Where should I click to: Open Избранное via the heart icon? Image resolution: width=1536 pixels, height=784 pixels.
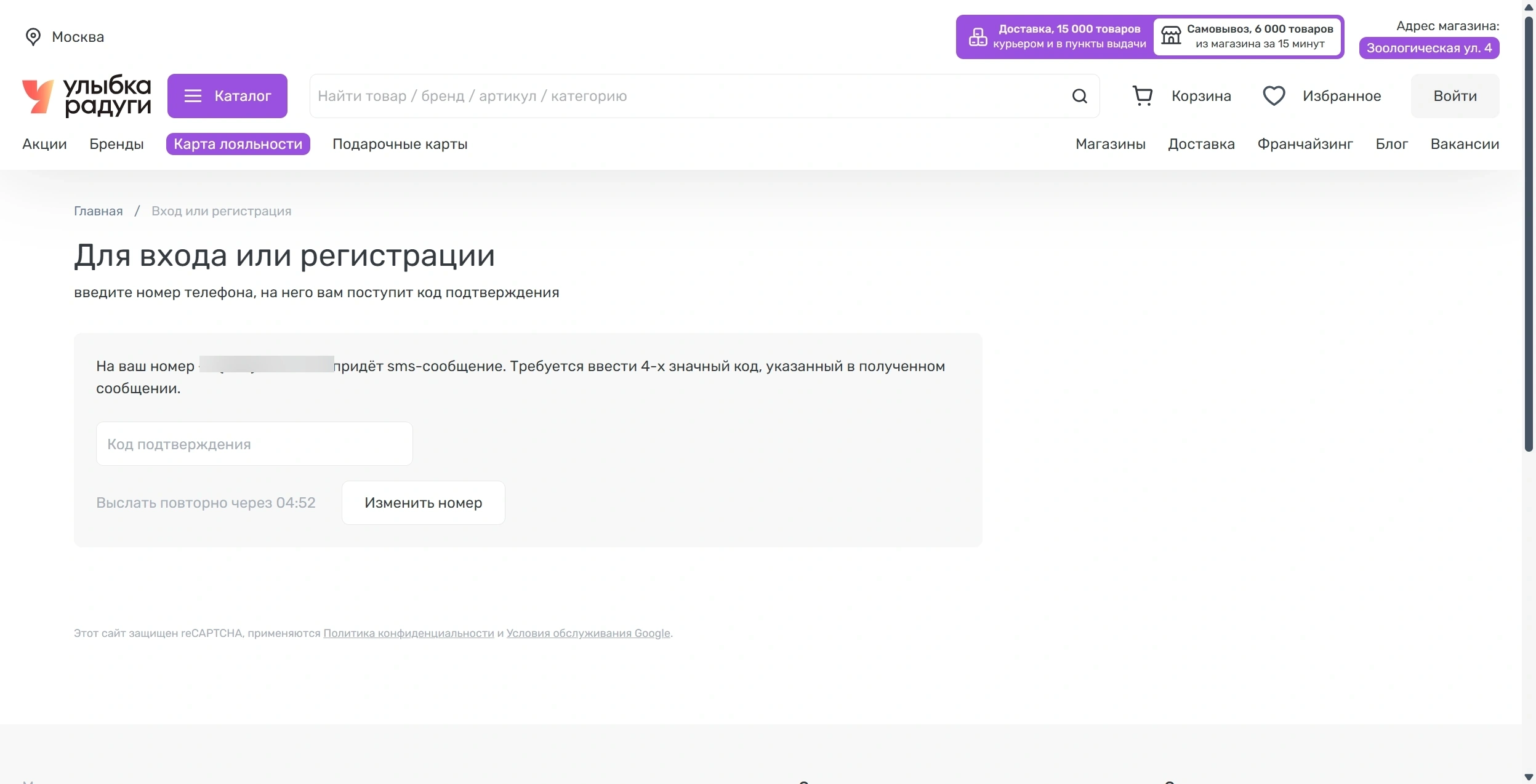[x=1274, y=96]
